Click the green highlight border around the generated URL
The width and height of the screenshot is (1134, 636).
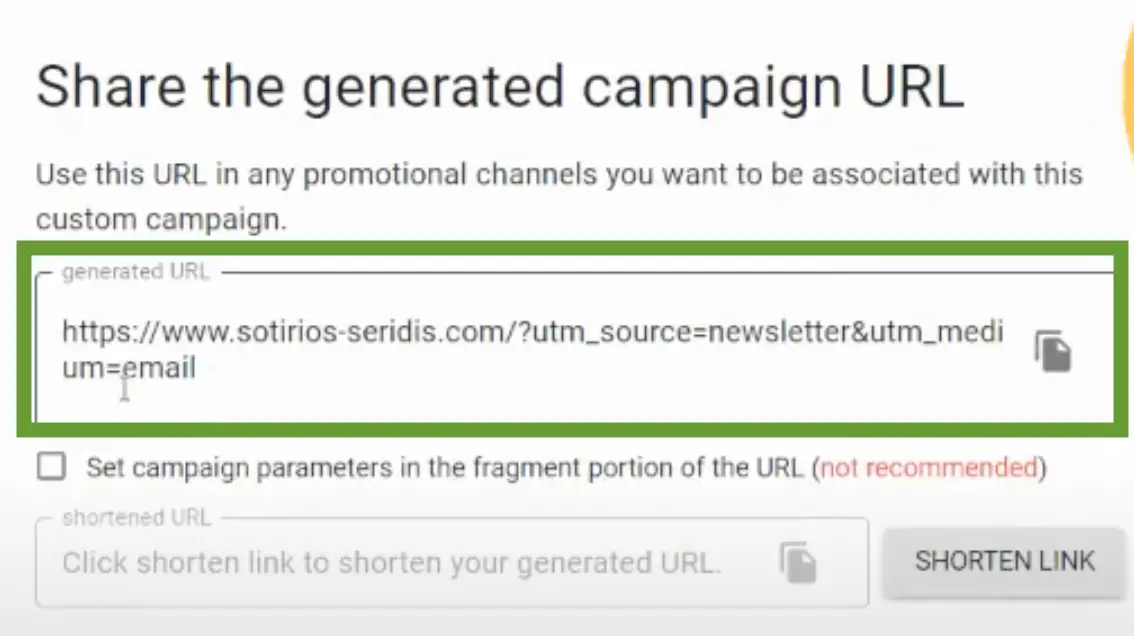click(571, 247)
